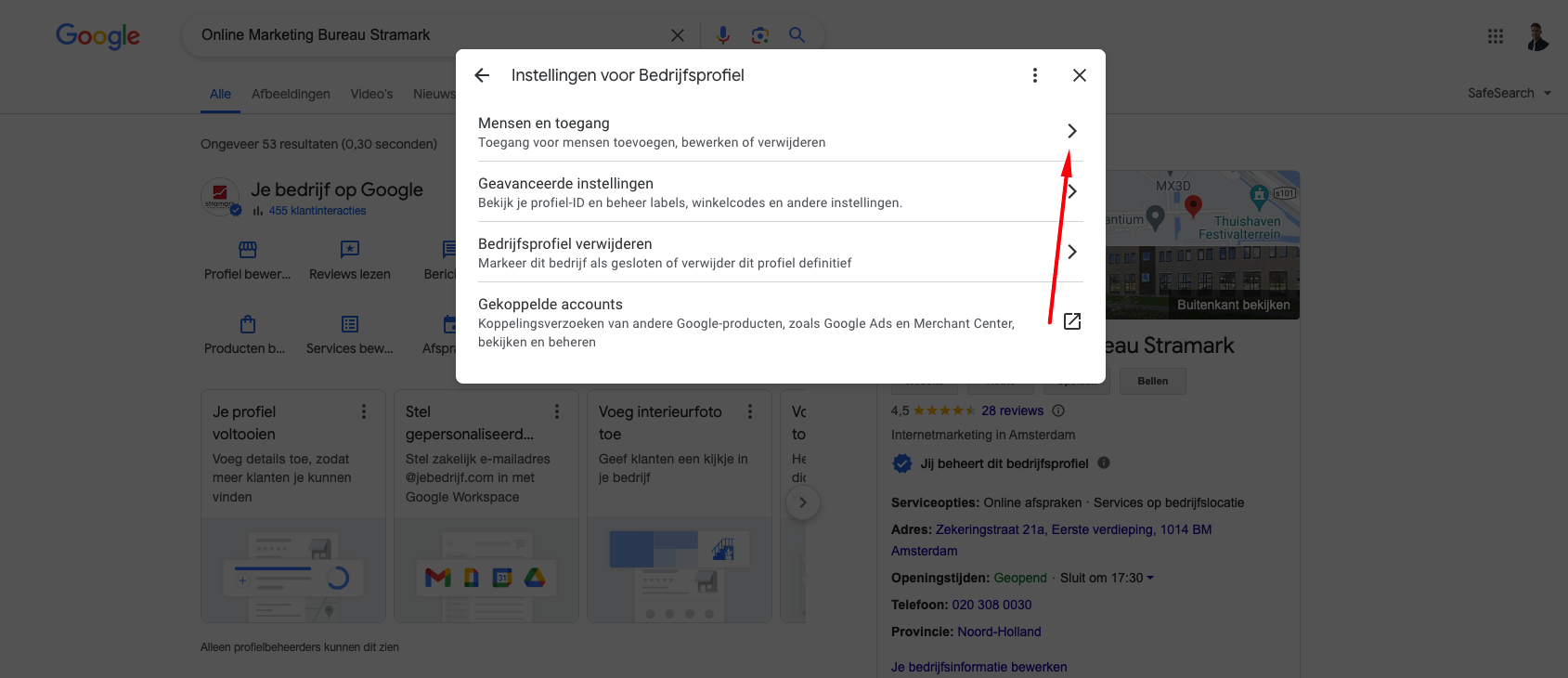This screenshot has height=678, width=1568.
Task: Start voice search with microphone icon
Action: click(723, 35)
